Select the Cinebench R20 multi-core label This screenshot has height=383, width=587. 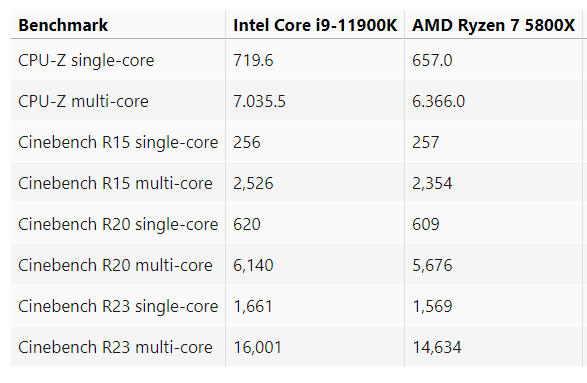tap(115, 265)
